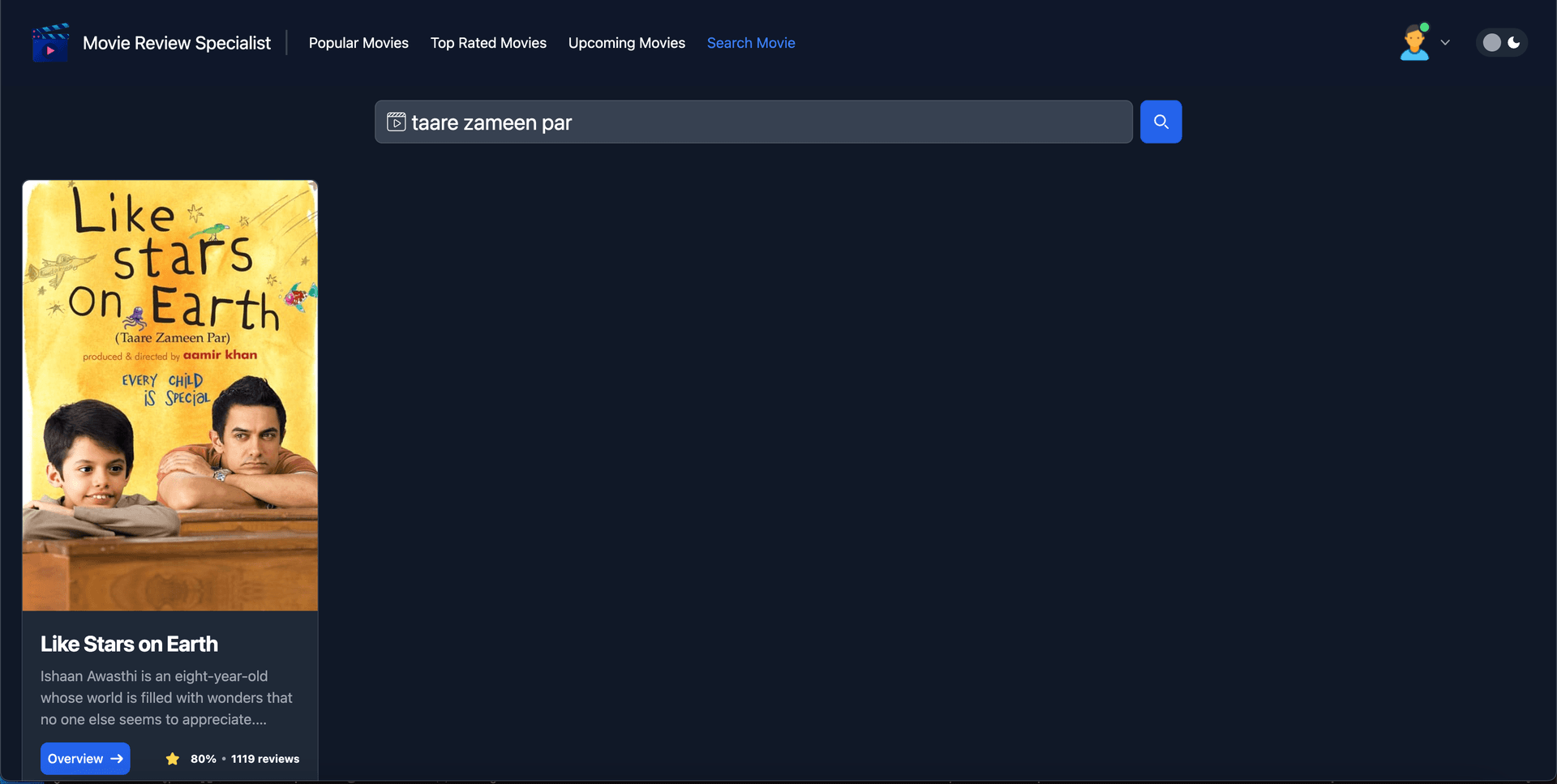1557x784 pixels.
Task: Click the 1119 reviews text
Action: (x=265, y=759)
